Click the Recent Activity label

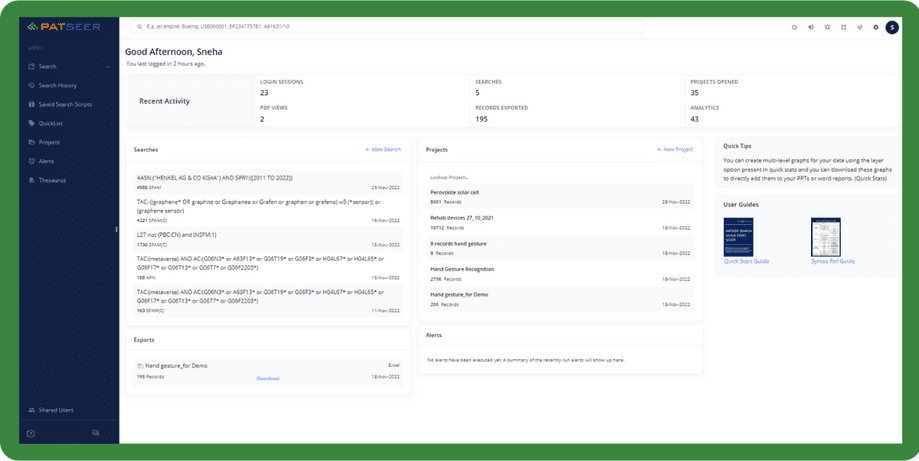click(x=164, y=101)
